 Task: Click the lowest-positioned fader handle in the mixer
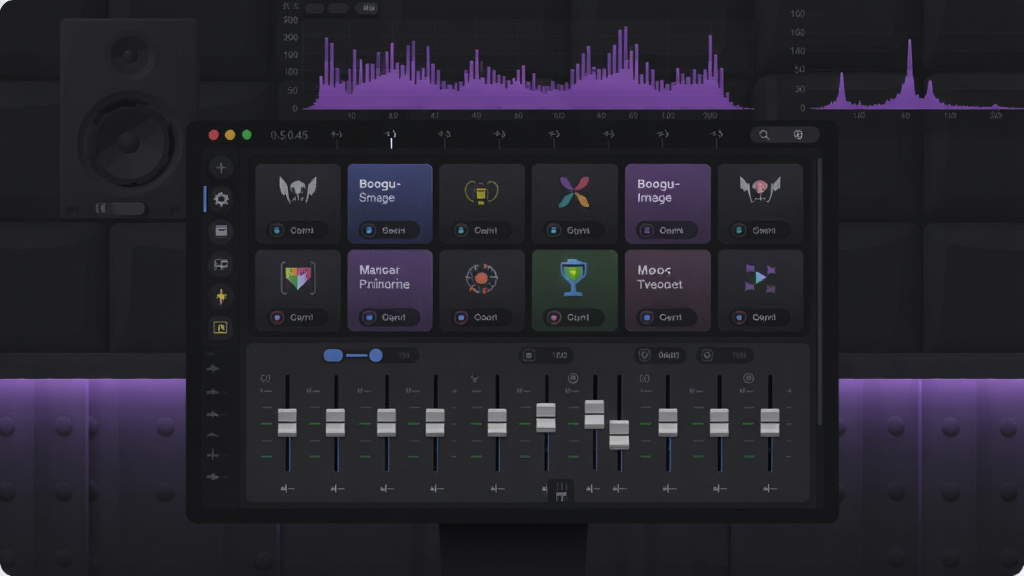[619, 434]
